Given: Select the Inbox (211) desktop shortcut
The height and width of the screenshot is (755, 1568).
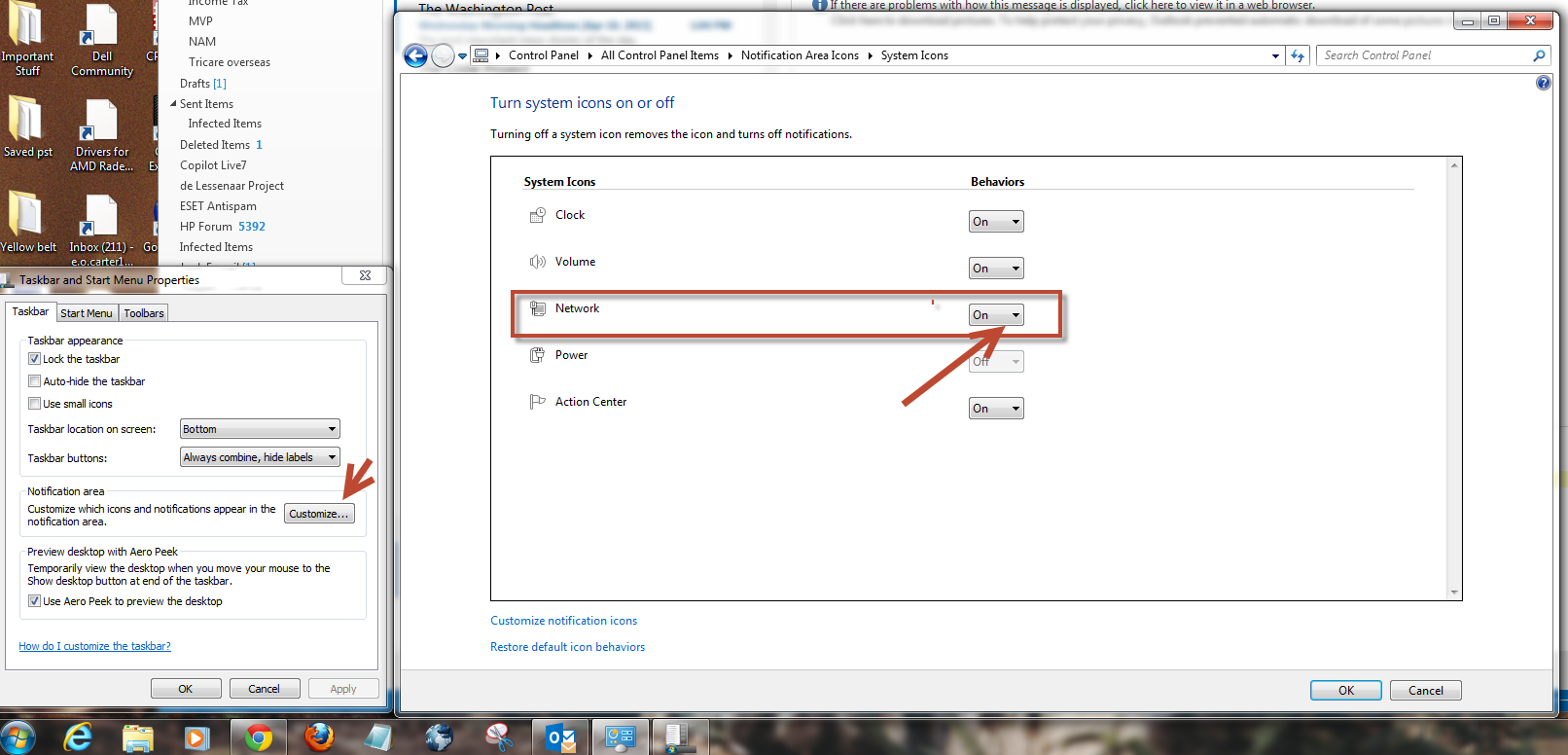Looking at the screenshot, I should coord(101,229).
